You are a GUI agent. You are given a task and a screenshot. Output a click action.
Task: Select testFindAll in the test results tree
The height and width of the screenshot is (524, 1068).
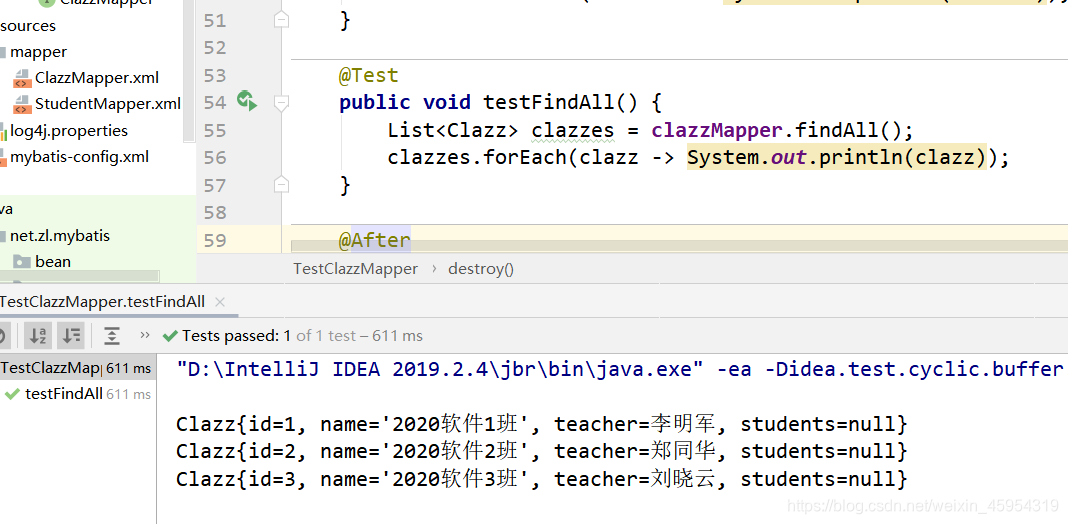point(64,394)
